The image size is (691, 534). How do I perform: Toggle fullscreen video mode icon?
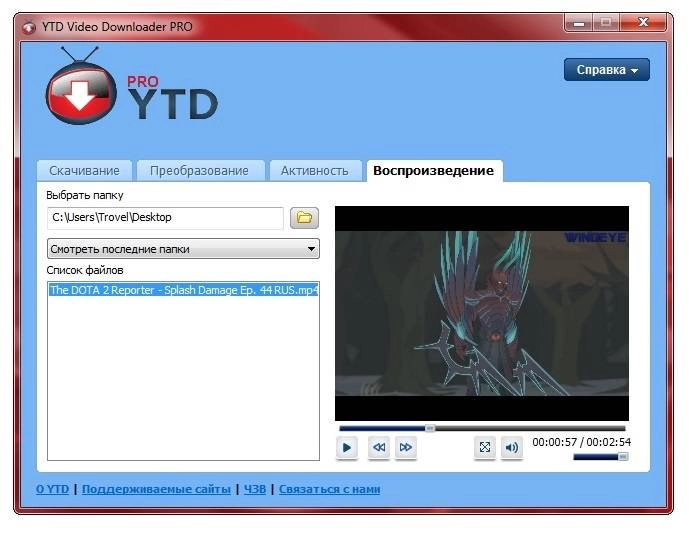(485, 447)
